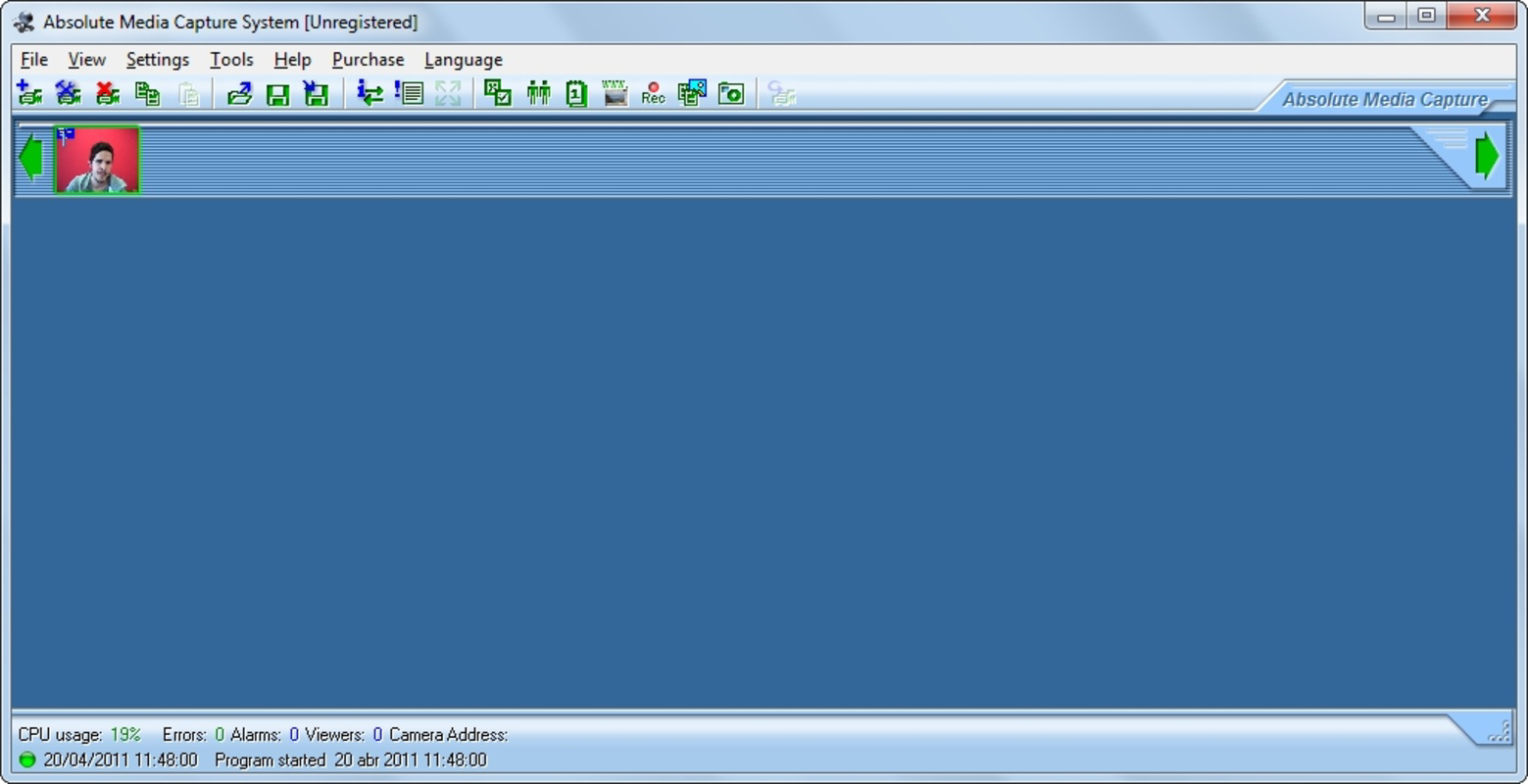Viewport: 1528px width, 784px height.
Task: Open the Settings menu
Action: coord(158,60)
